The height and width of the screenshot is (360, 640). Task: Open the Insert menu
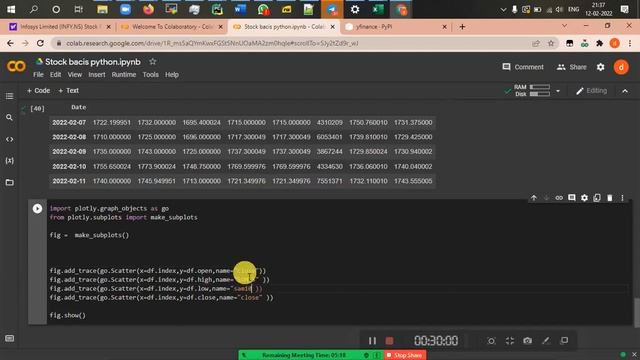point(97,75)
